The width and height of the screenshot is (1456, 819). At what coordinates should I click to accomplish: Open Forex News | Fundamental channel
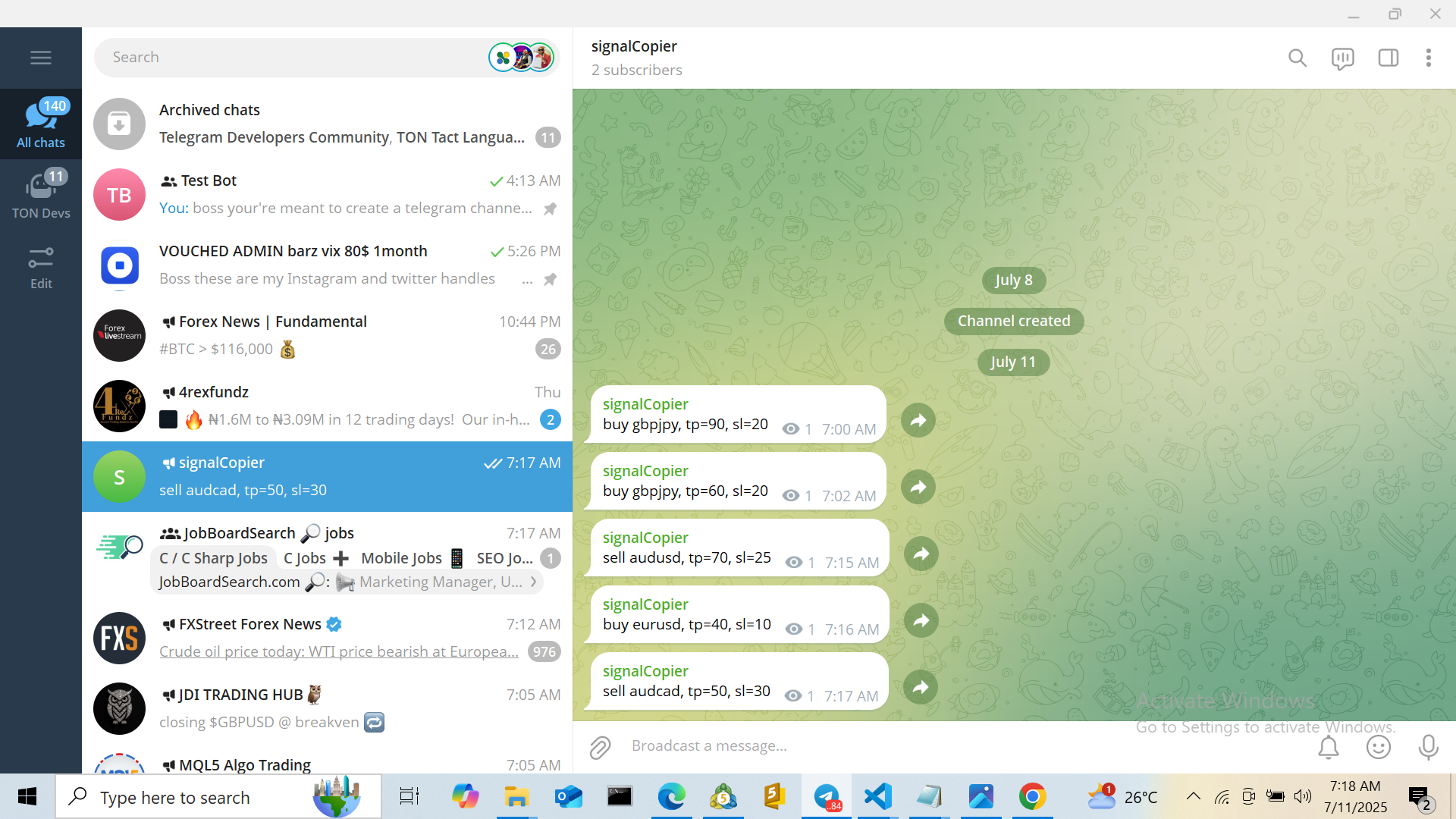point(327,335)
